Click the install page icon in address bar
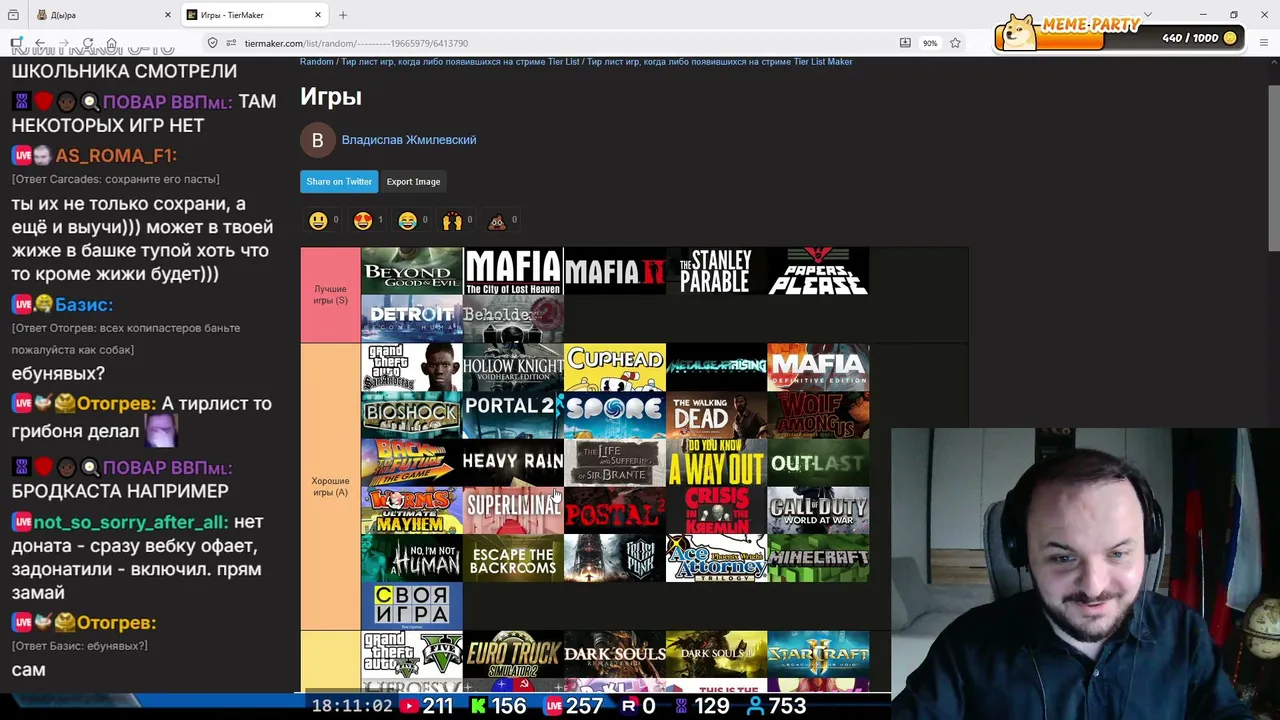This screenshot has height=720, width=1280. point(905,43)
